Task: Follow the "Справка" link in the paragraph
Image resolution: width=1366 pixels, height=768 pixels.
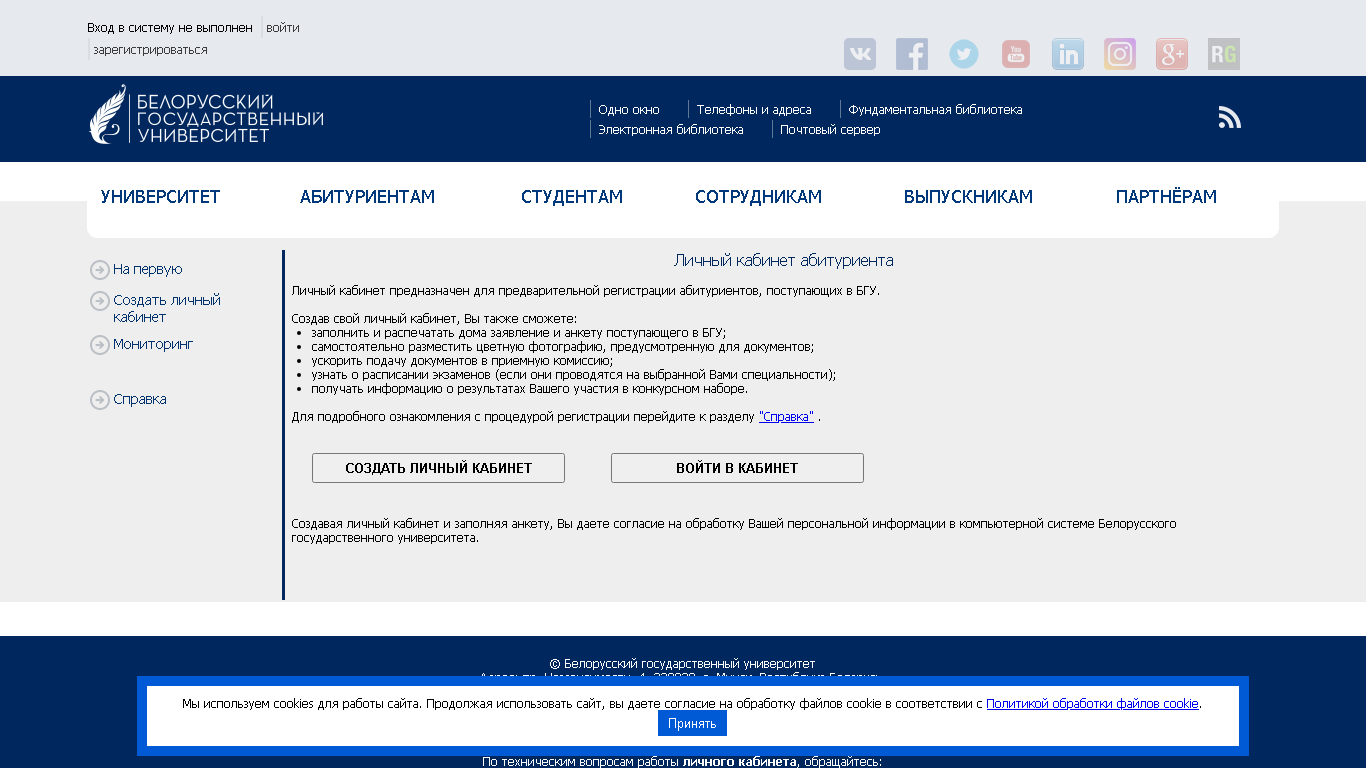Action: (x=786, y=417)
